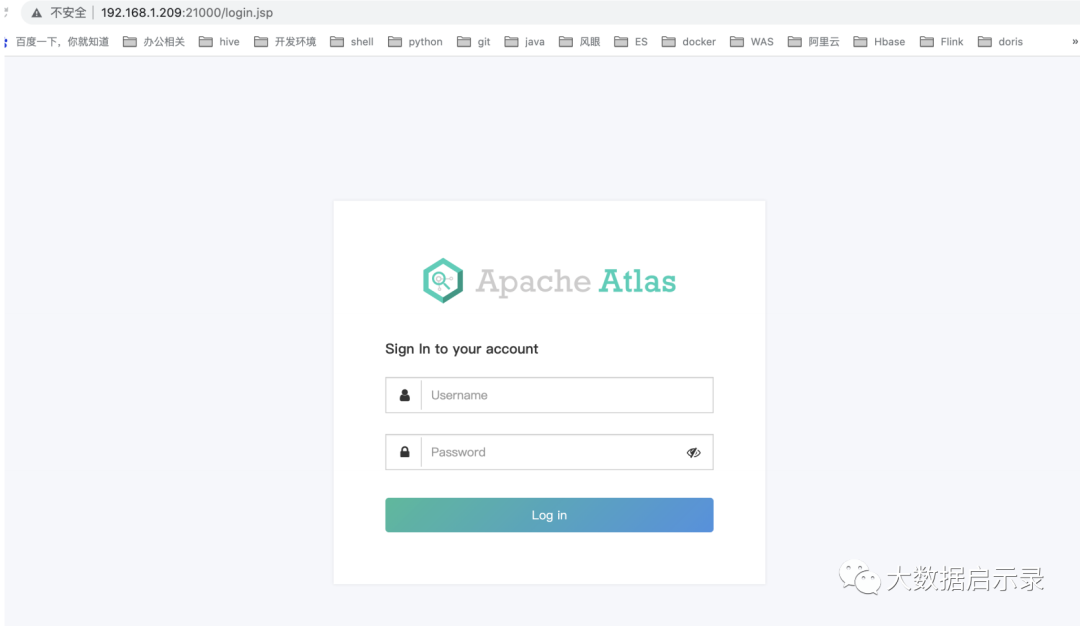Open the doris bookmark folder

point(1000,42)
